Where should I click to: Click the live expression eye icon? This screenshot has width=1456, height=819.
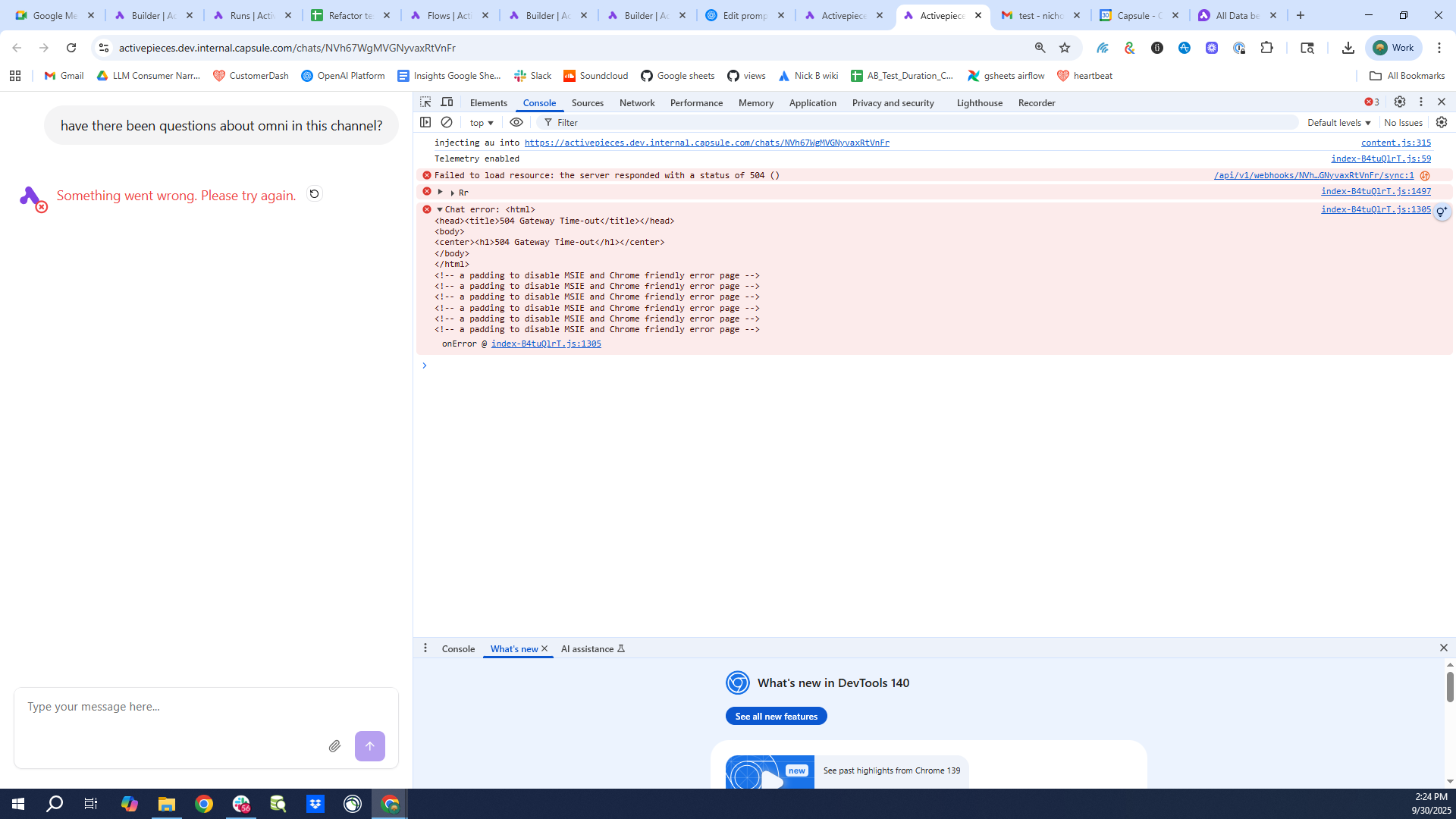[x=516, y=122]
